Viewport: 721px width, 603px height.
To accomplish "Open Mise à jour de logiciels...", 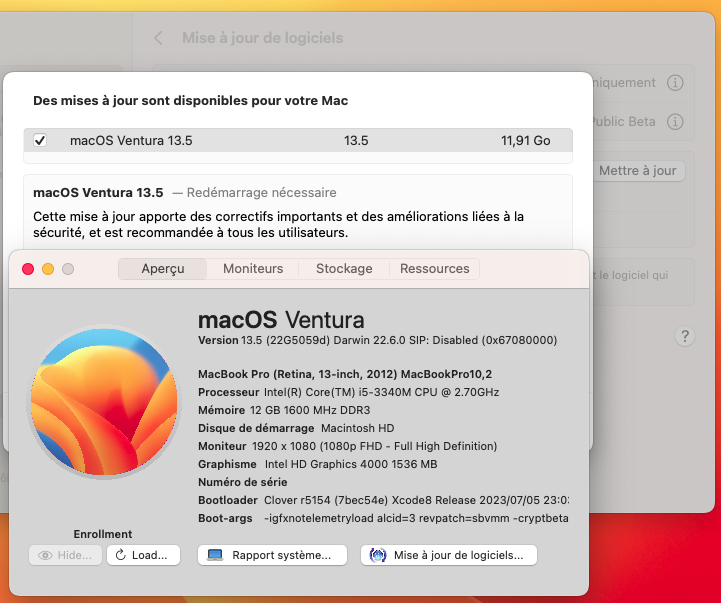I will (x=449, y=555).
